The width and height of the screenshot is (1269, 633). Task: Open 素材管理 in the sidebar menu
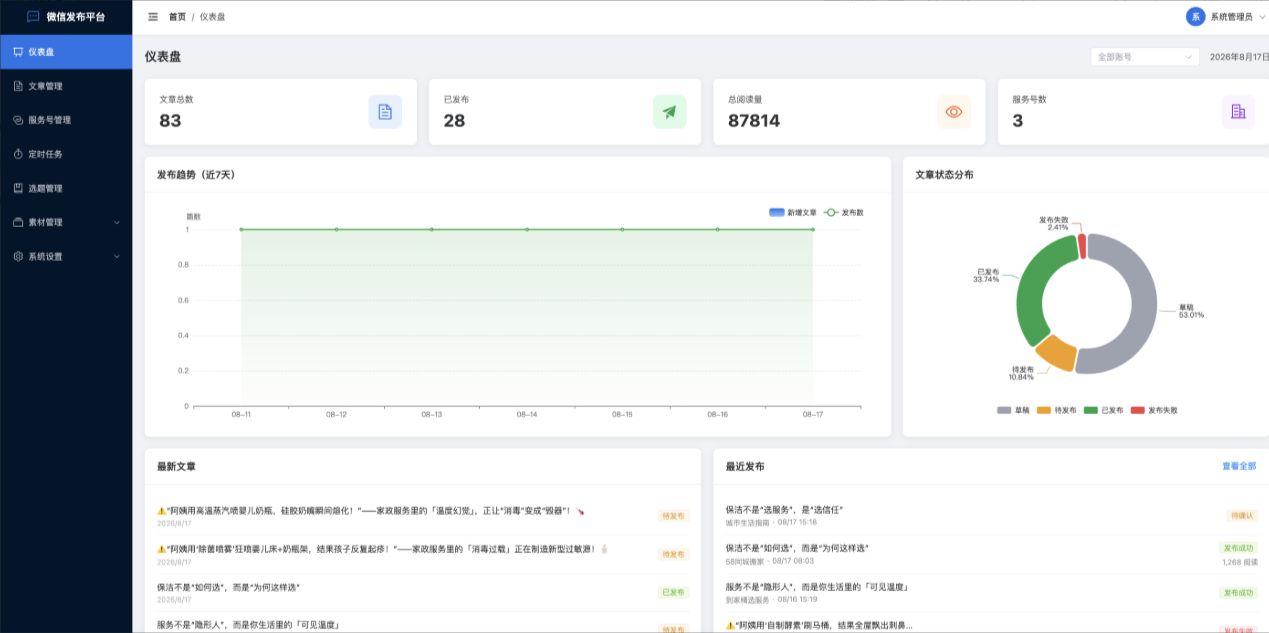[66, 222]
